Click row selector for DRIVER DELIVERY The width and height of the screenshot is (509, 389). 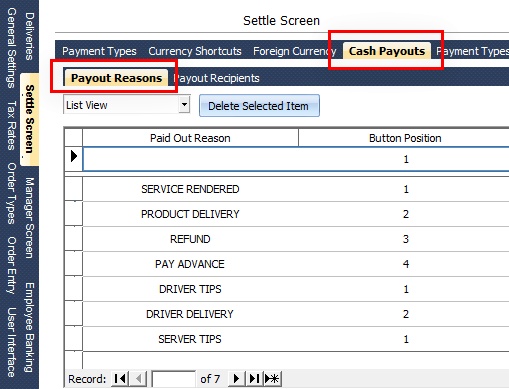(x=74, y=314)
